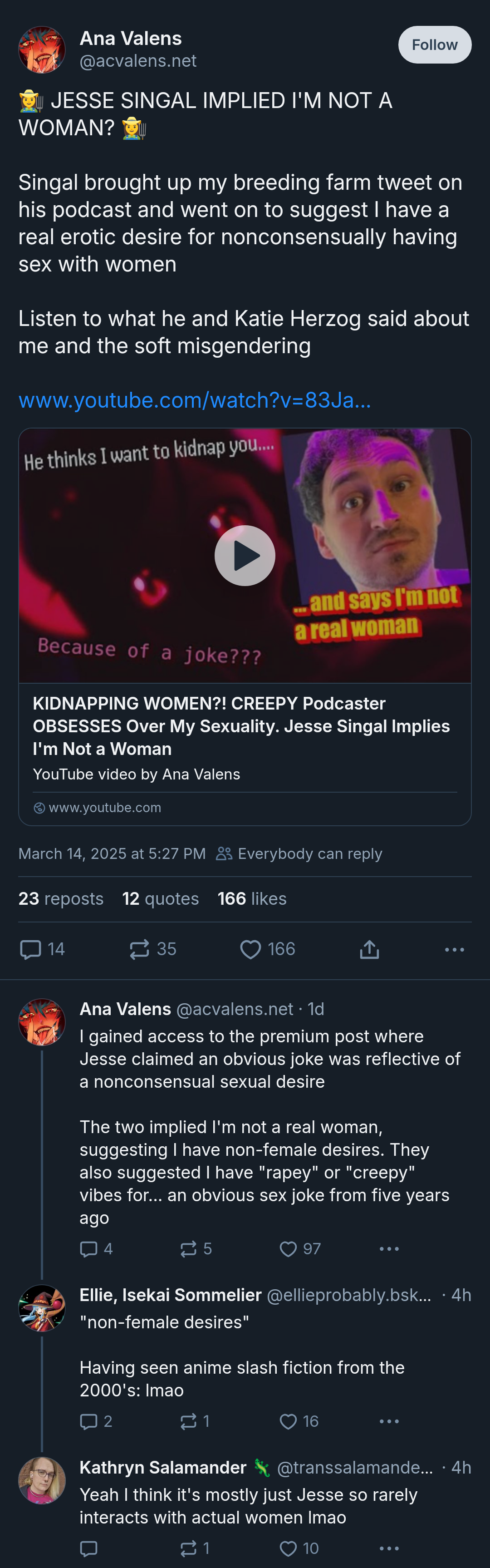Open more options for main post
This screenshot has width=490, height=1568.
click(454, 949)
